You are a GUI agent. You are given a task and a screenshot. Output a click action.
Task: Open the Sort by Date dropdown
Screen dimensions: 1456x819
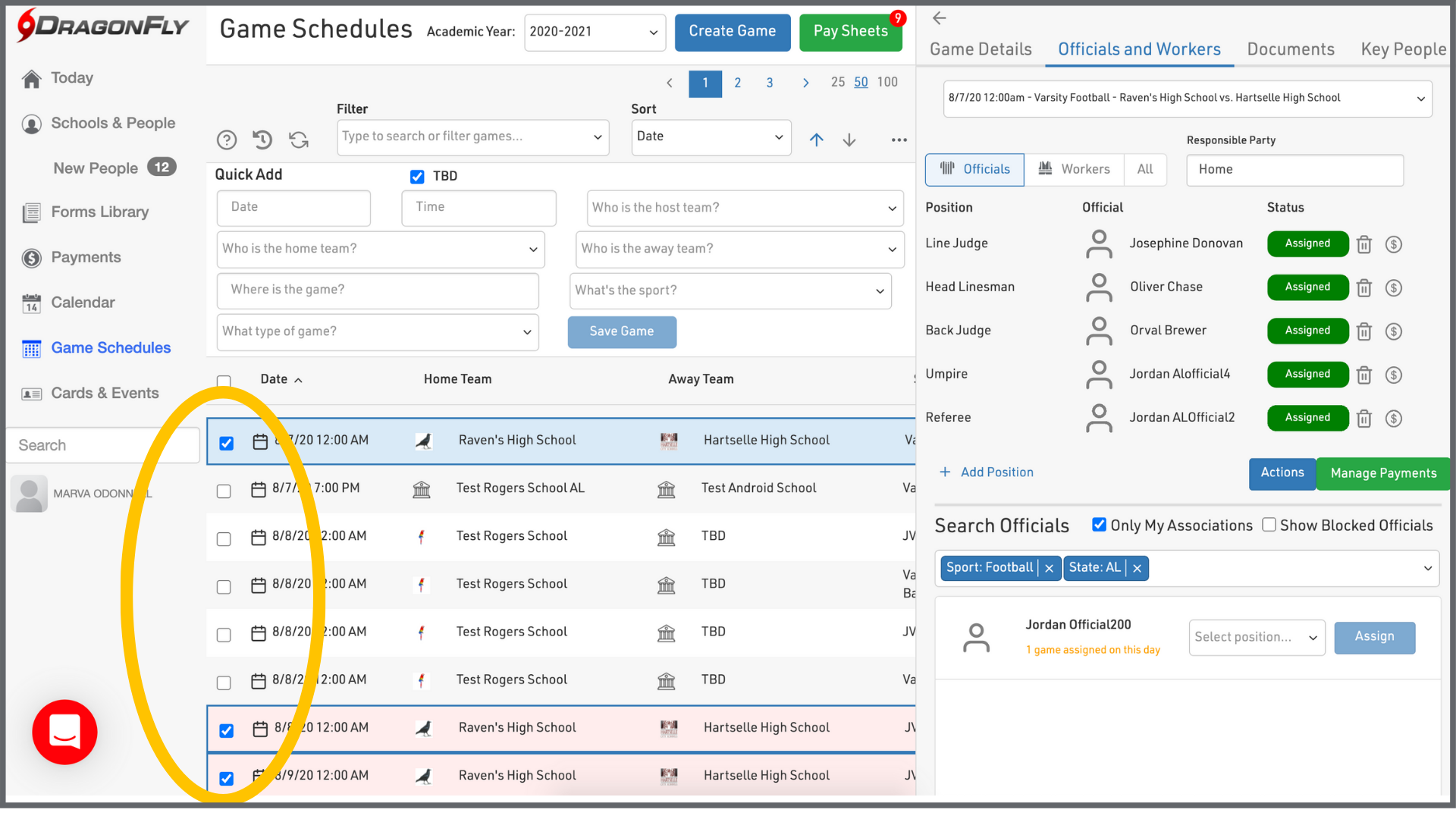tap(711, 137)
